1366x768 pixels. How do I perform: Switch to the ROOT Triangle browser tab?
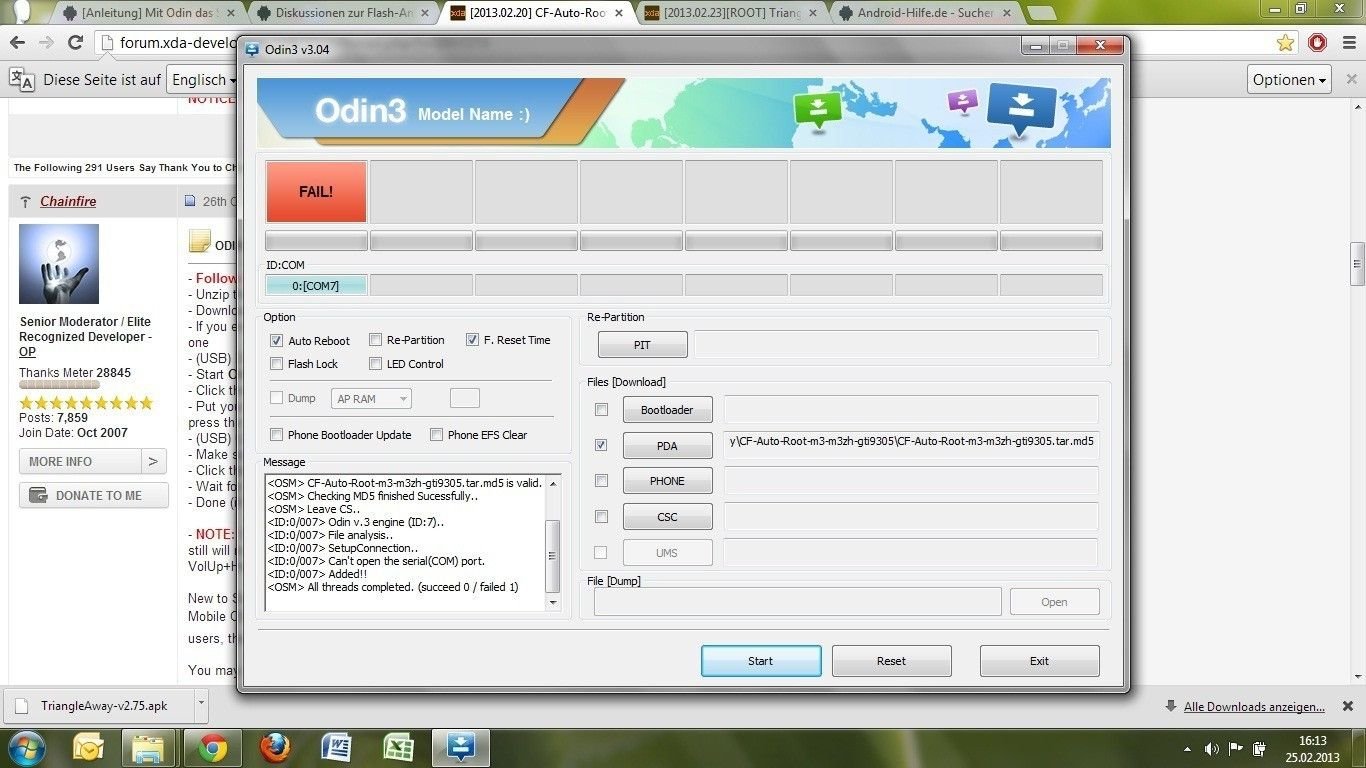click(731, 13)
